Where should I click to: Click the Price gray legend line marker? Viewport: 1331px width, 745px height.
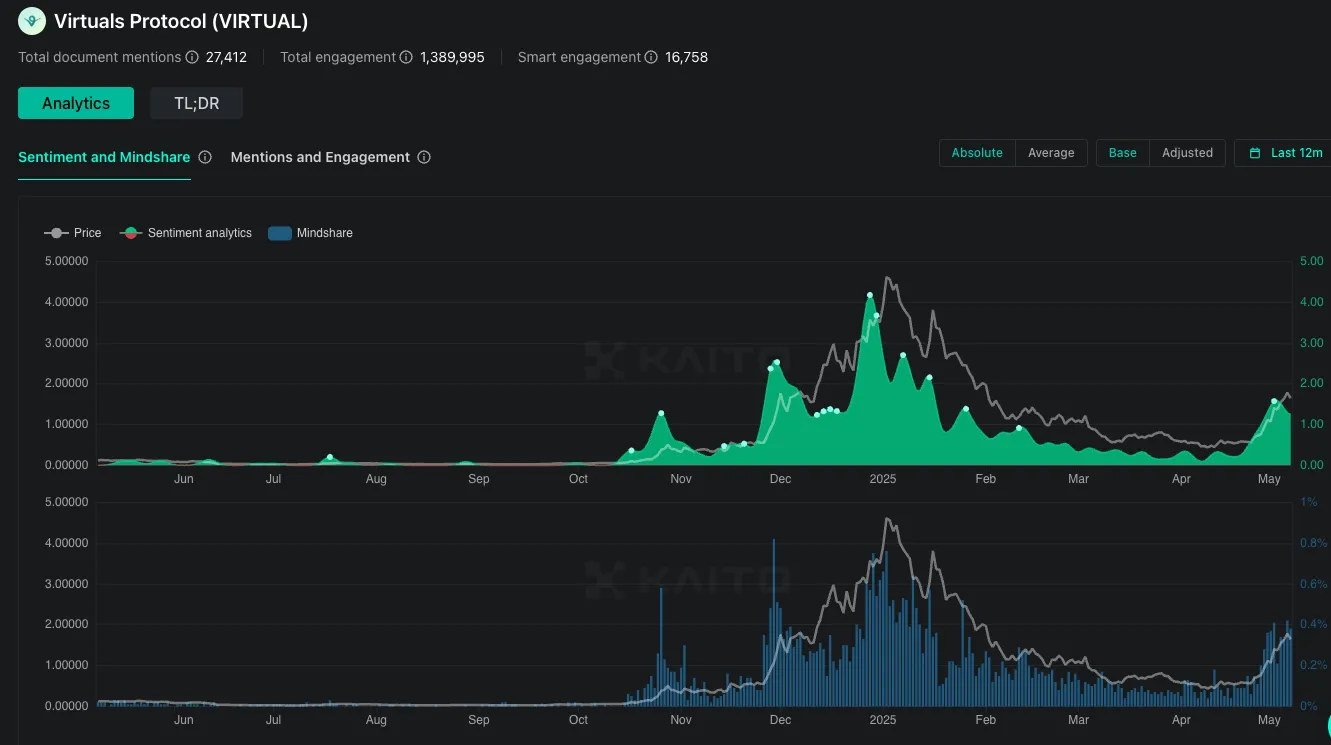56,233
